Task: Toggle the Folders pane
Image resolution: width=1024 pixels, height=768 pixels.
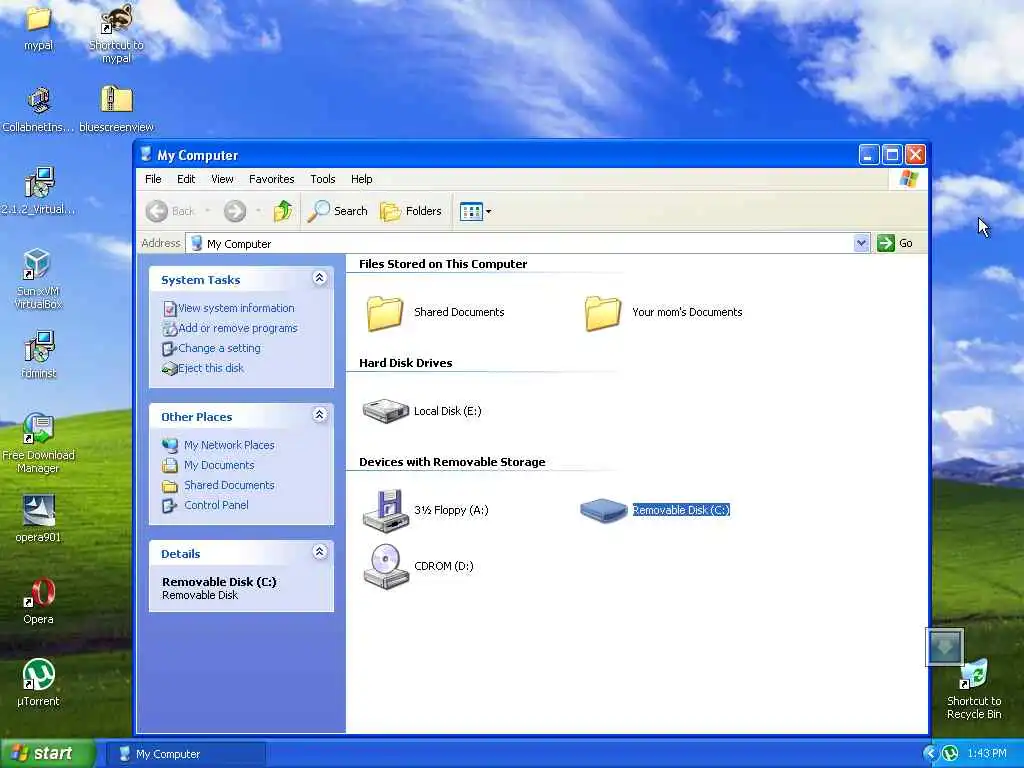Action: coord(411,211)
